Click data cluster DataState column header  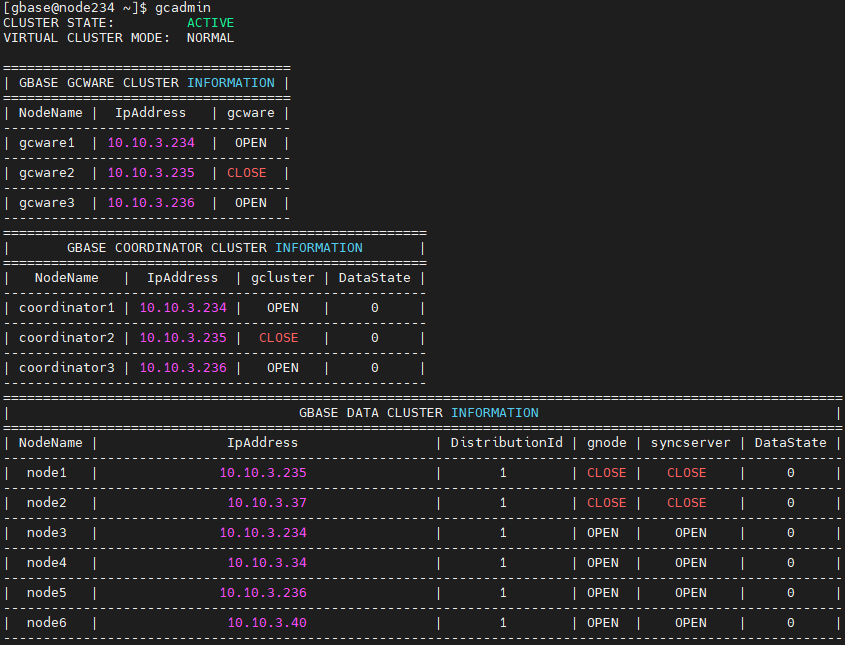[x=791, y=443]
